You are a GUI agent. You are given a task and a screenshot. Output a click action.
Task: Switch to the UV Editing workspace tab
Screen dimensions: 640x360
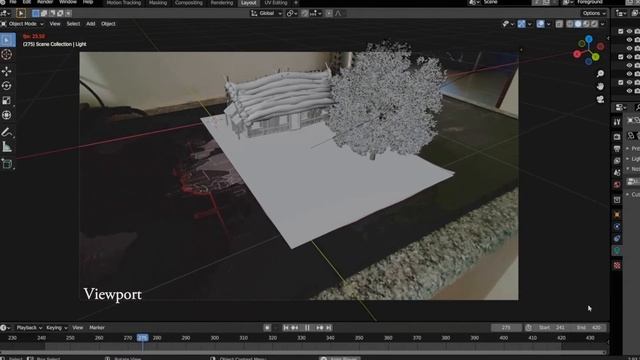(276, 3)
